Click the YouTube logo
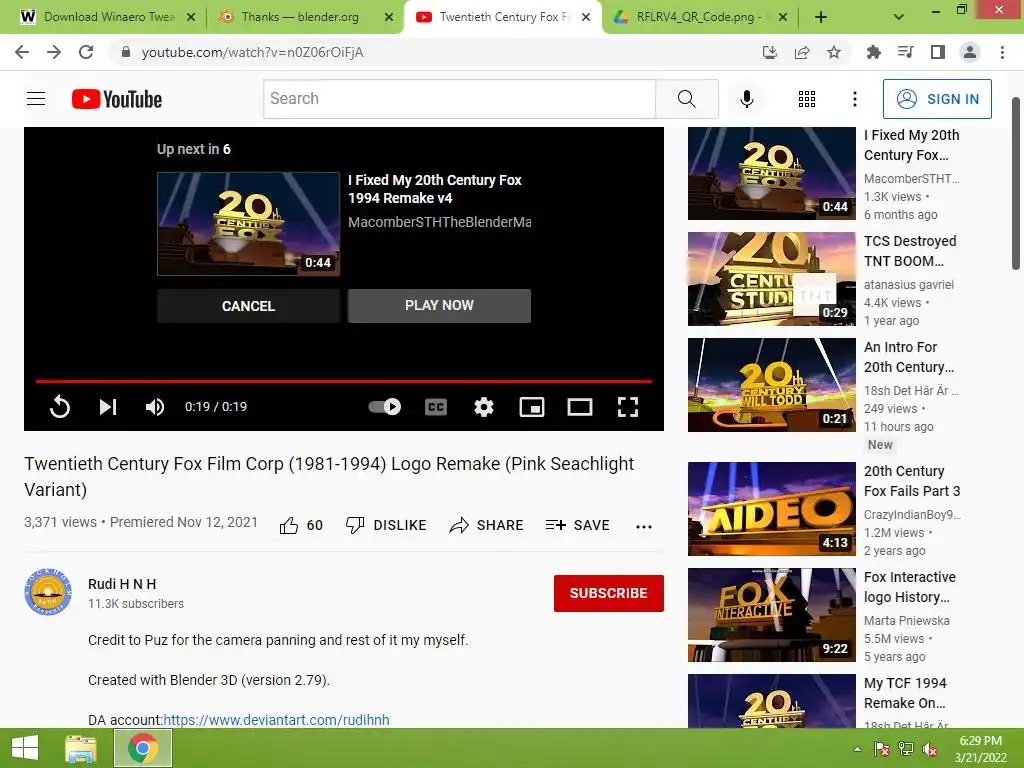This screenshot has height=768, width=1024. click(116, 99)
